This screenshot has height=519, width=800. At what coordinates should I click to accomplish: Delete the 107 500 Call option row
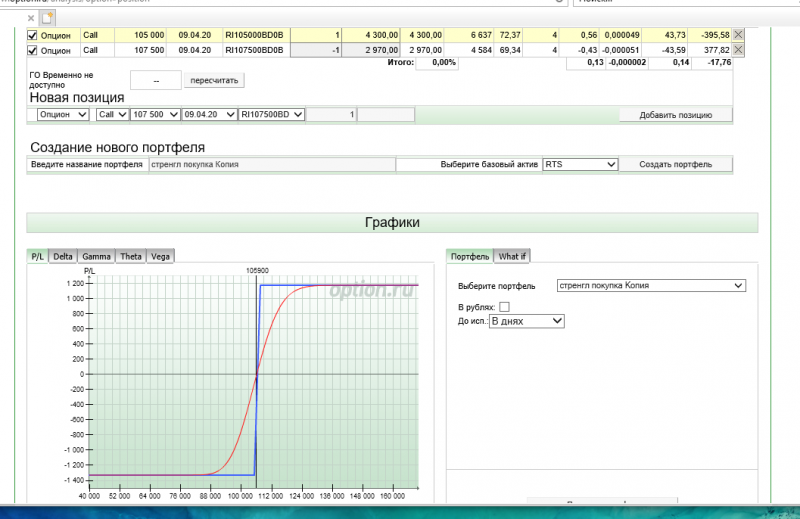tap(738, 50)
